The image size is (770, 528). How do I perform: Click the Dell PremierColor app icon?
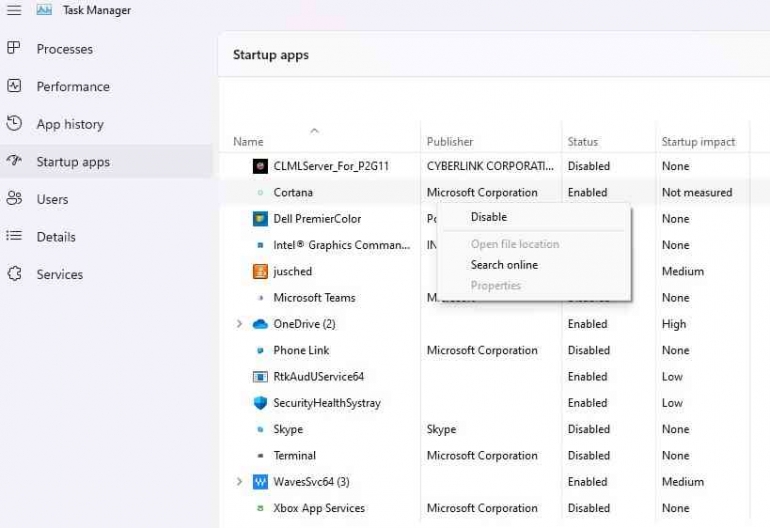point(260,219)
